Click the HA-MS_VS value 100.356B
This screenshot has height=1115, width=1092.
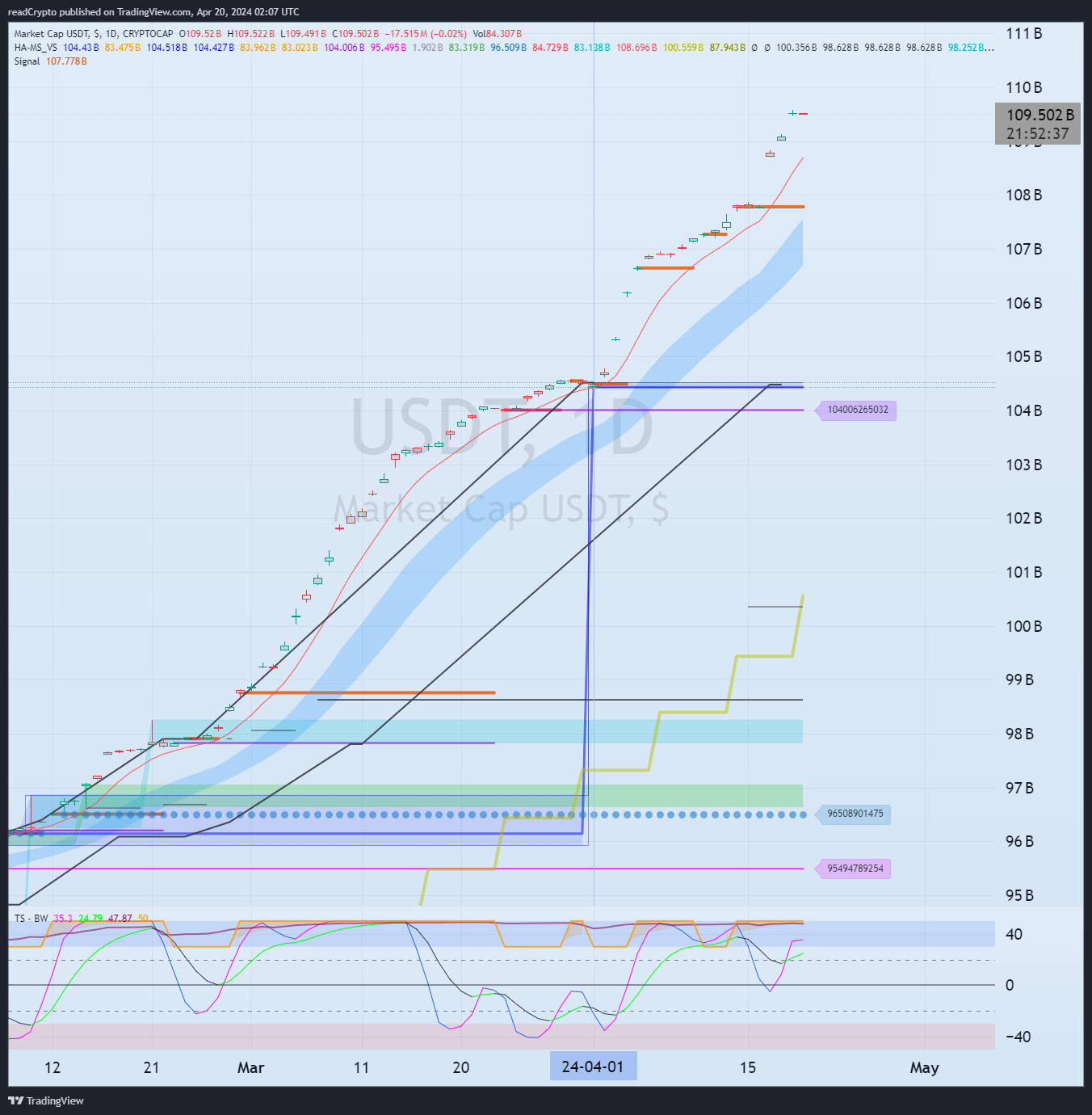[x=796, y=48]
